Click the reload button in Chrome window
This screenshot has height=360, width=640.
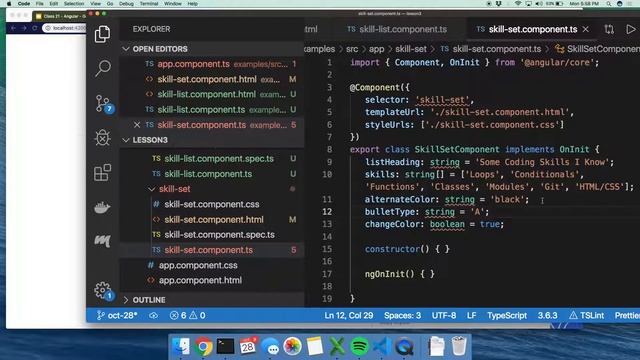click(35, 28)
